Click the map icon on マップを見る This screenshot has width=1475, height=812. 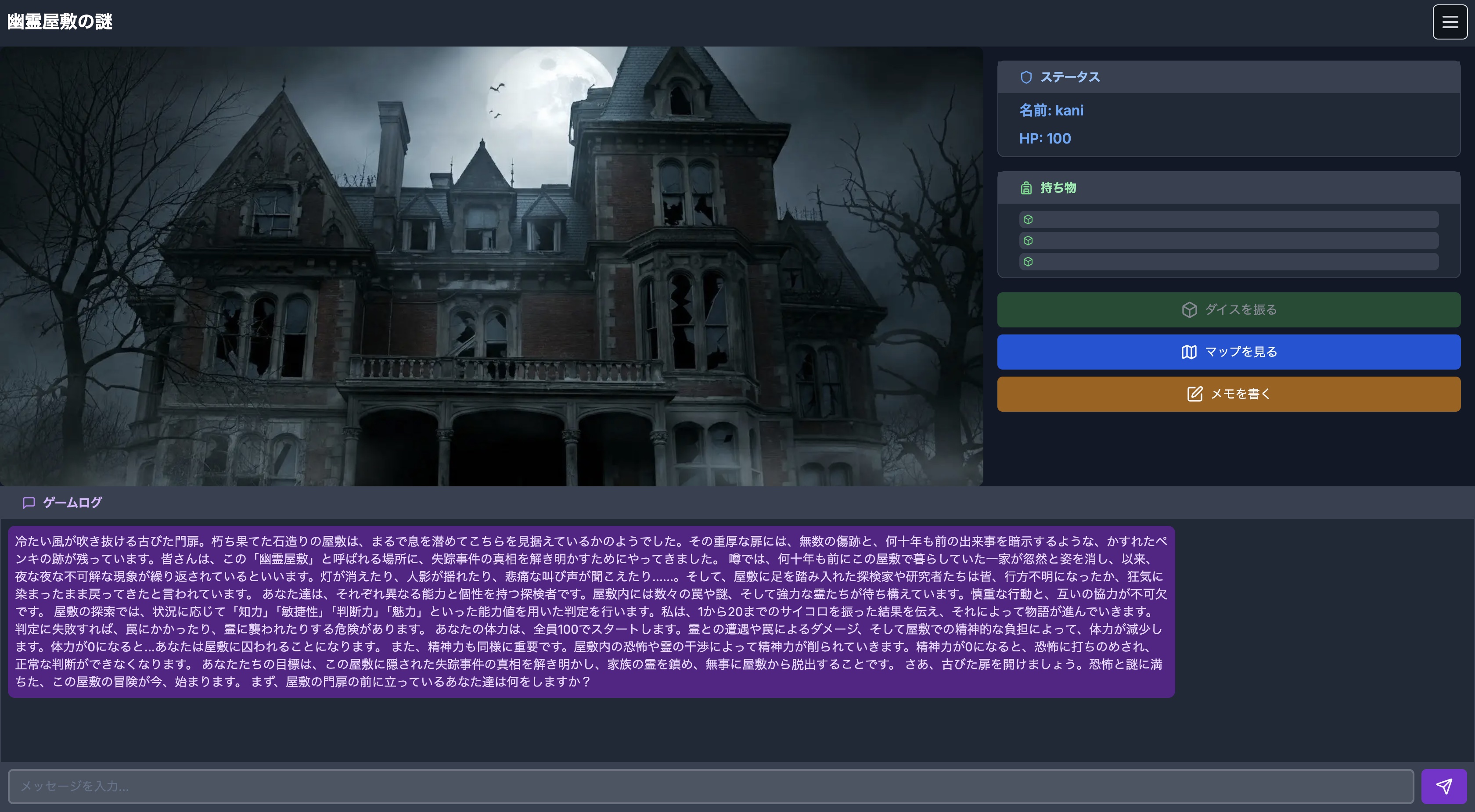[1189, 352]
